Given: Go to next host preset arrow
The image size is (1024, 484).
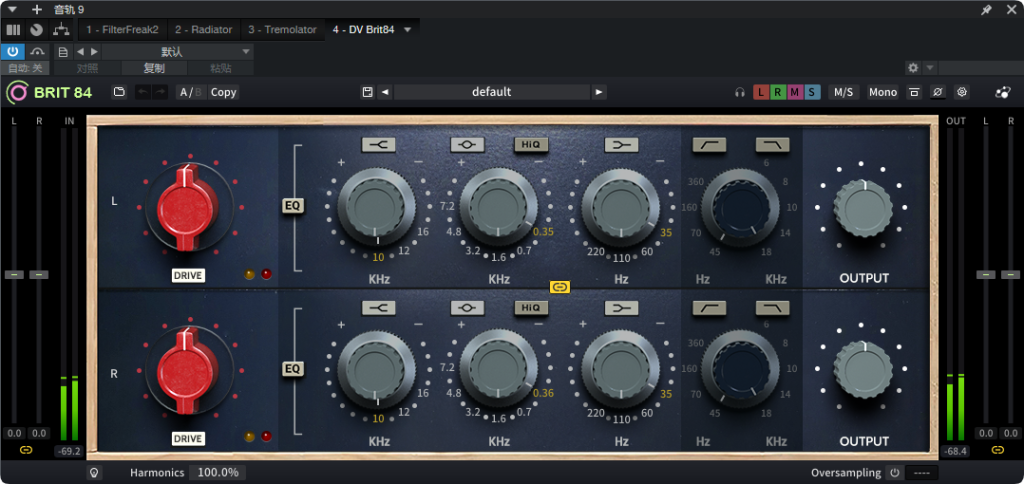Looking at the screenshot, I should [x=94, y=52].
